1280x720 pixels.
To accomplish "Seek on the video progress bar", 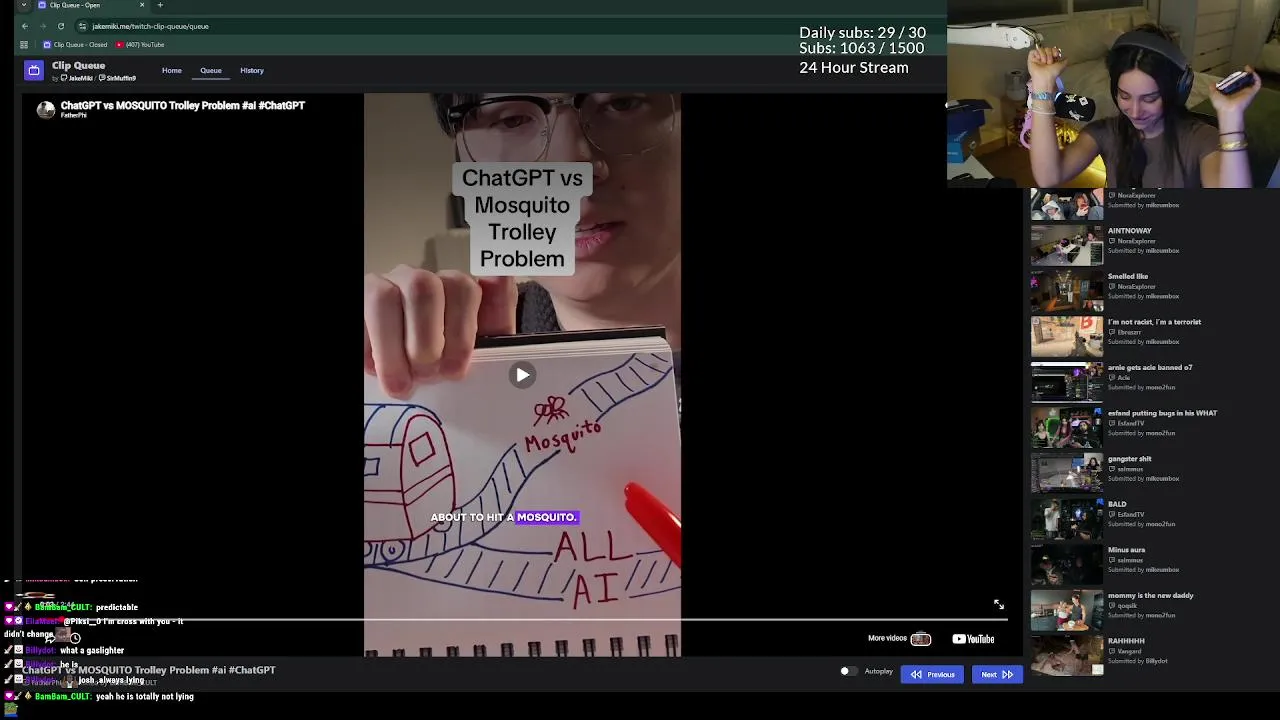I will [x=522, y=620].
